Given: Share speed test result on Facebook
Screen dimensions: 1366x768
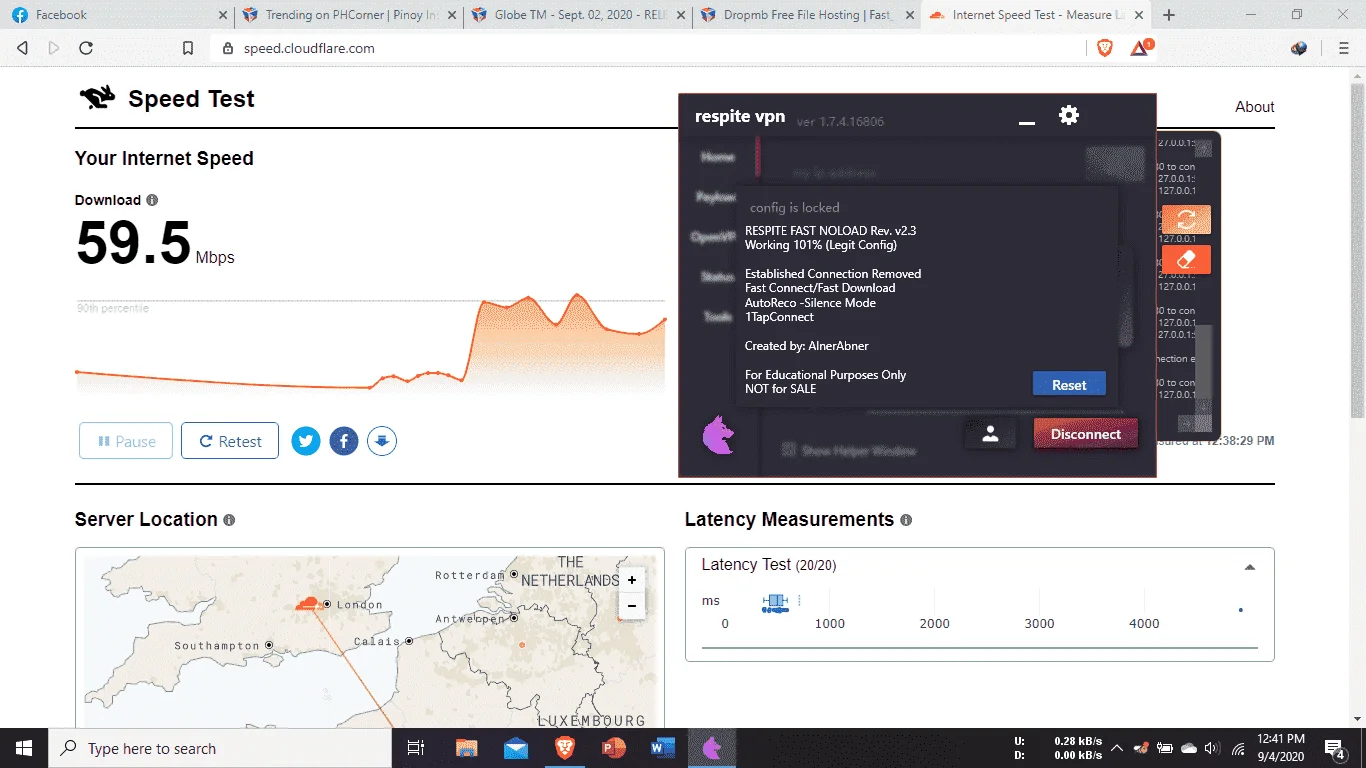Looking at the screenshot, I should coord(344,441).
